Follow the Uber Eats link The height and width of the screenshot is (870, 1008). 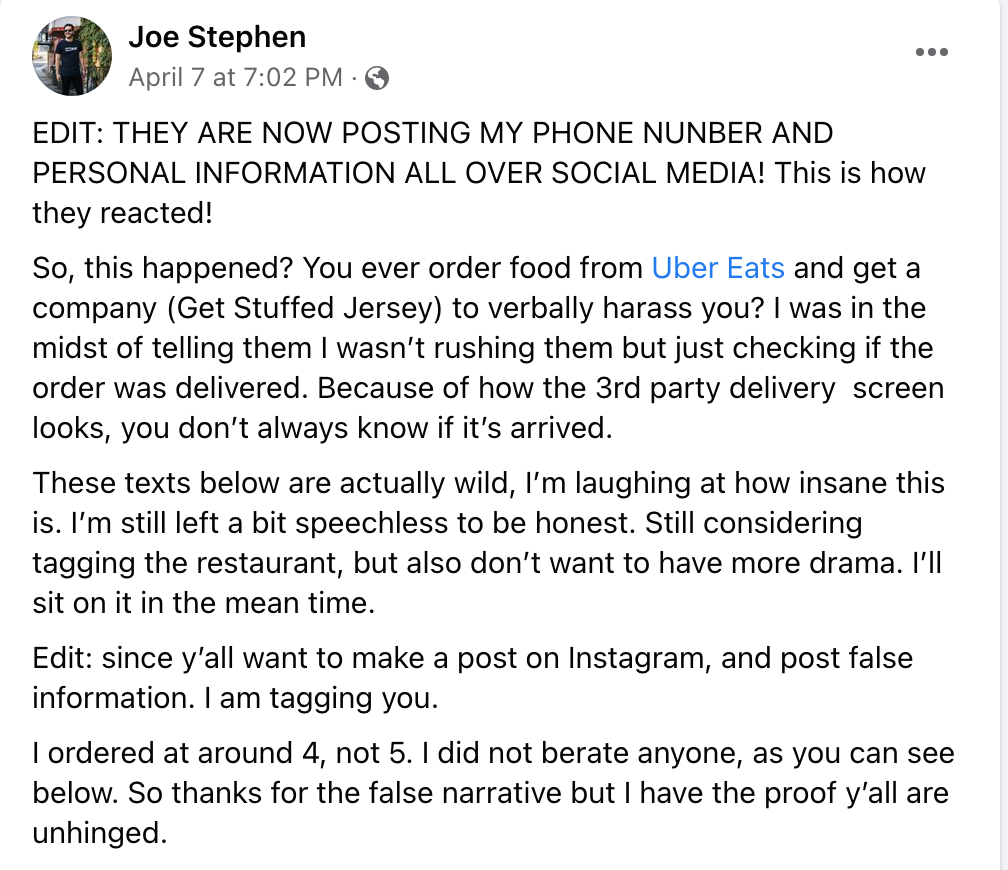tap(718, 268)
